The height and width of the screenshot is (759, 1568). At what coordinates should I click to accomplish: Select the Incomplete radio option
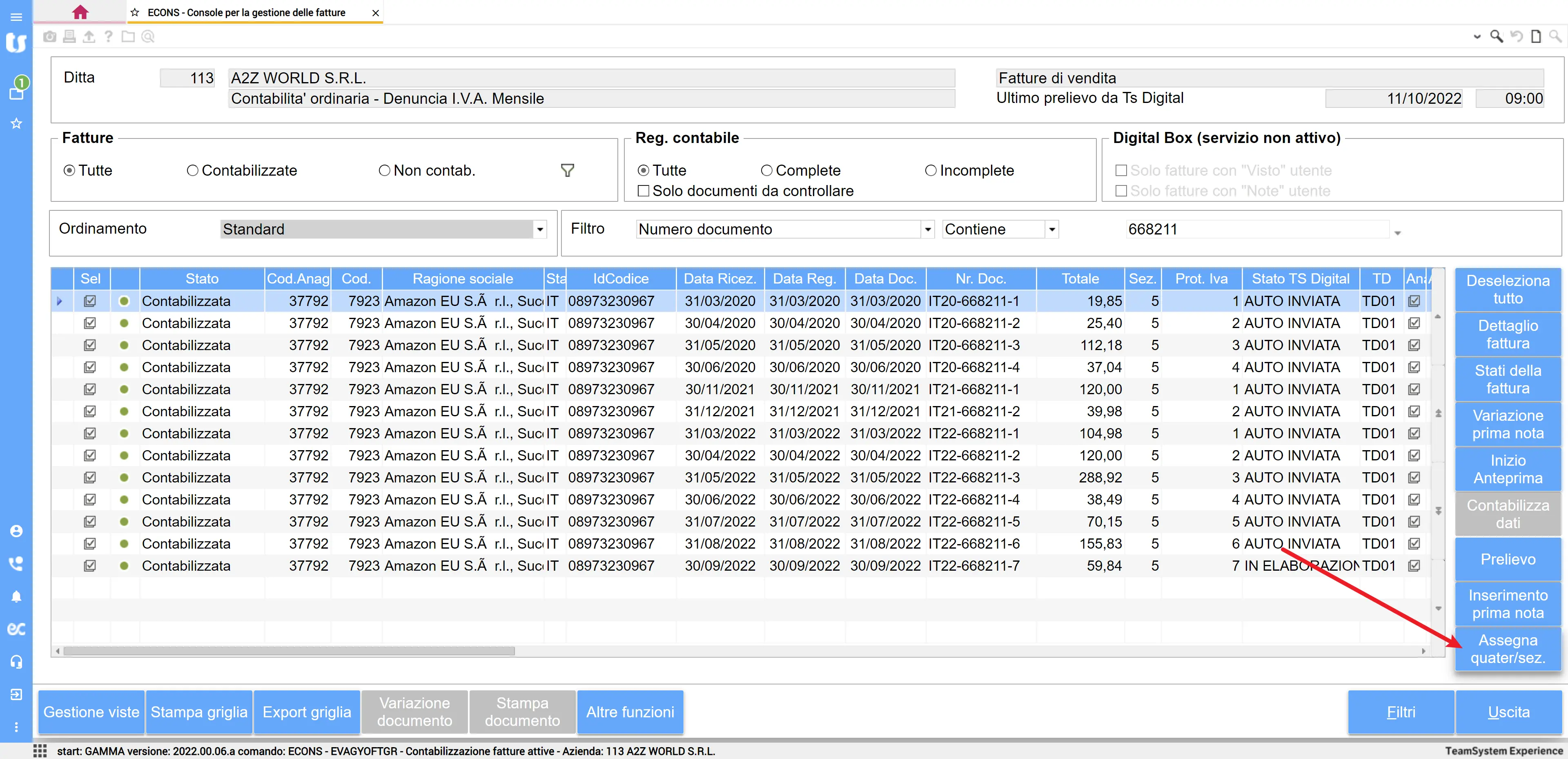[930, 171]
